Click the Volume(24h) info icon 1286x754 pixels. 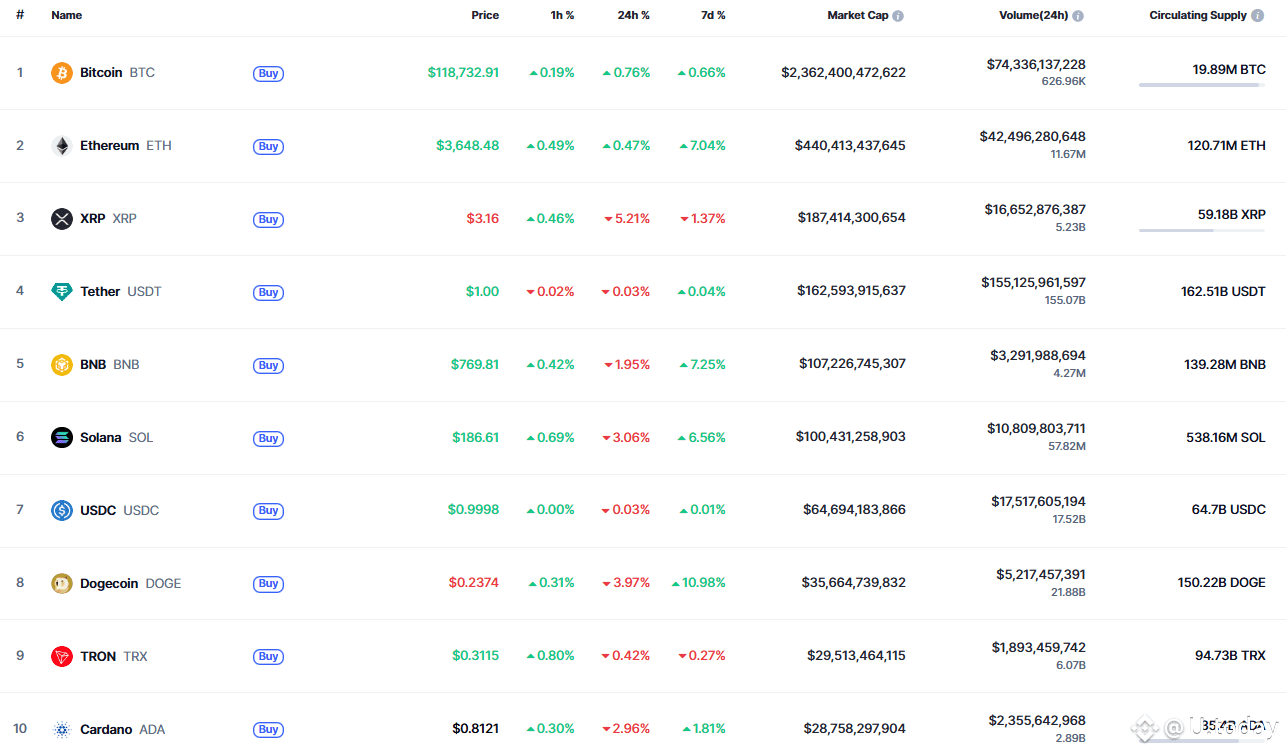click(1078, 15)
